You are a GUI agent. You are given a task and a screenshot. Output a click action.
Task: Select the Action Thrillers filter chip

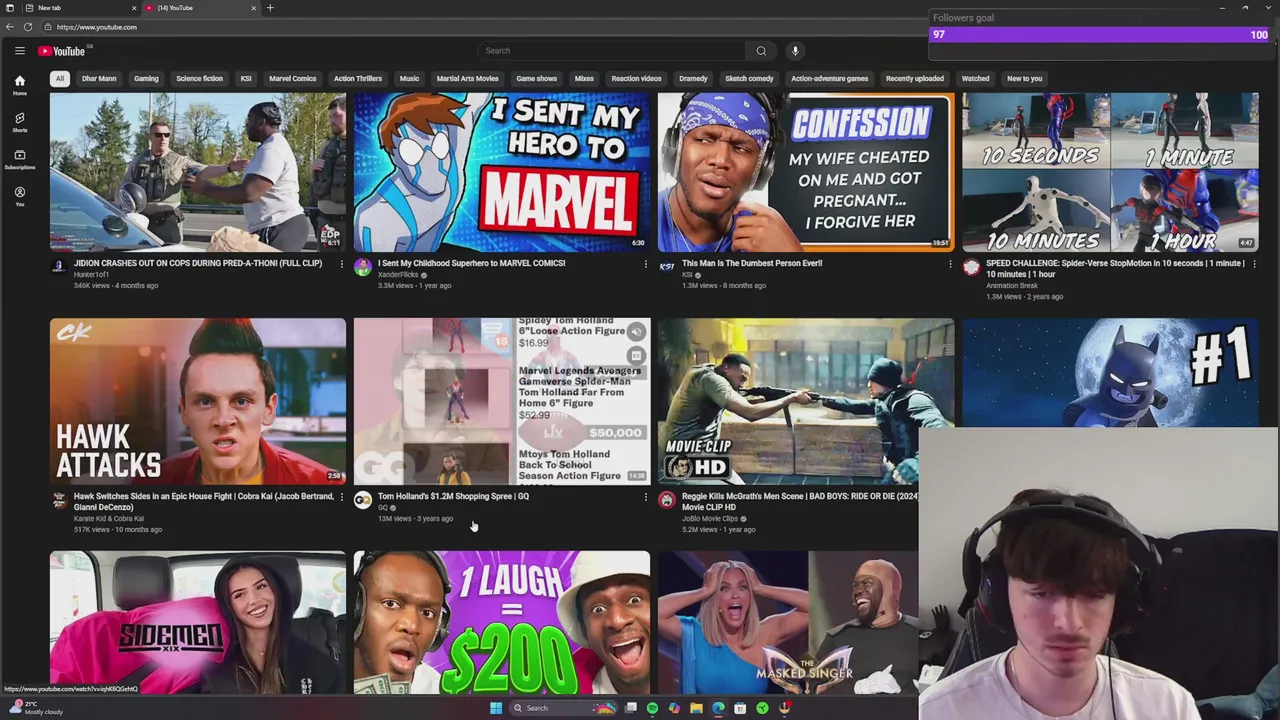point(357,79)
